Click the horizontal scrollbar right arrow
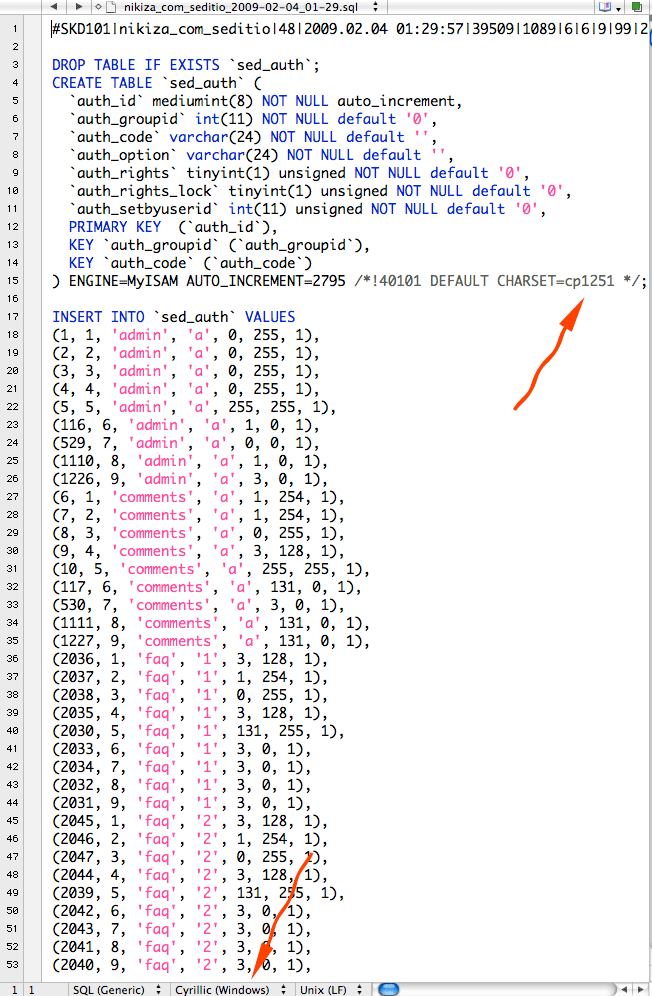The height and width of the screenshot is (996, 652). pos(640,989)
